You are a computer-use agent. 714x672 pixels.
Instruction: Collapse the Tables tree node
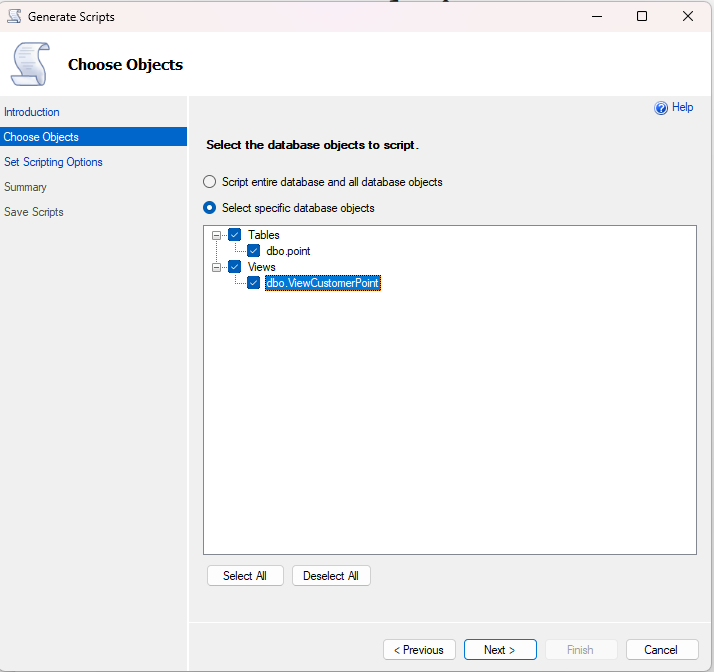(x=216, y=235)
